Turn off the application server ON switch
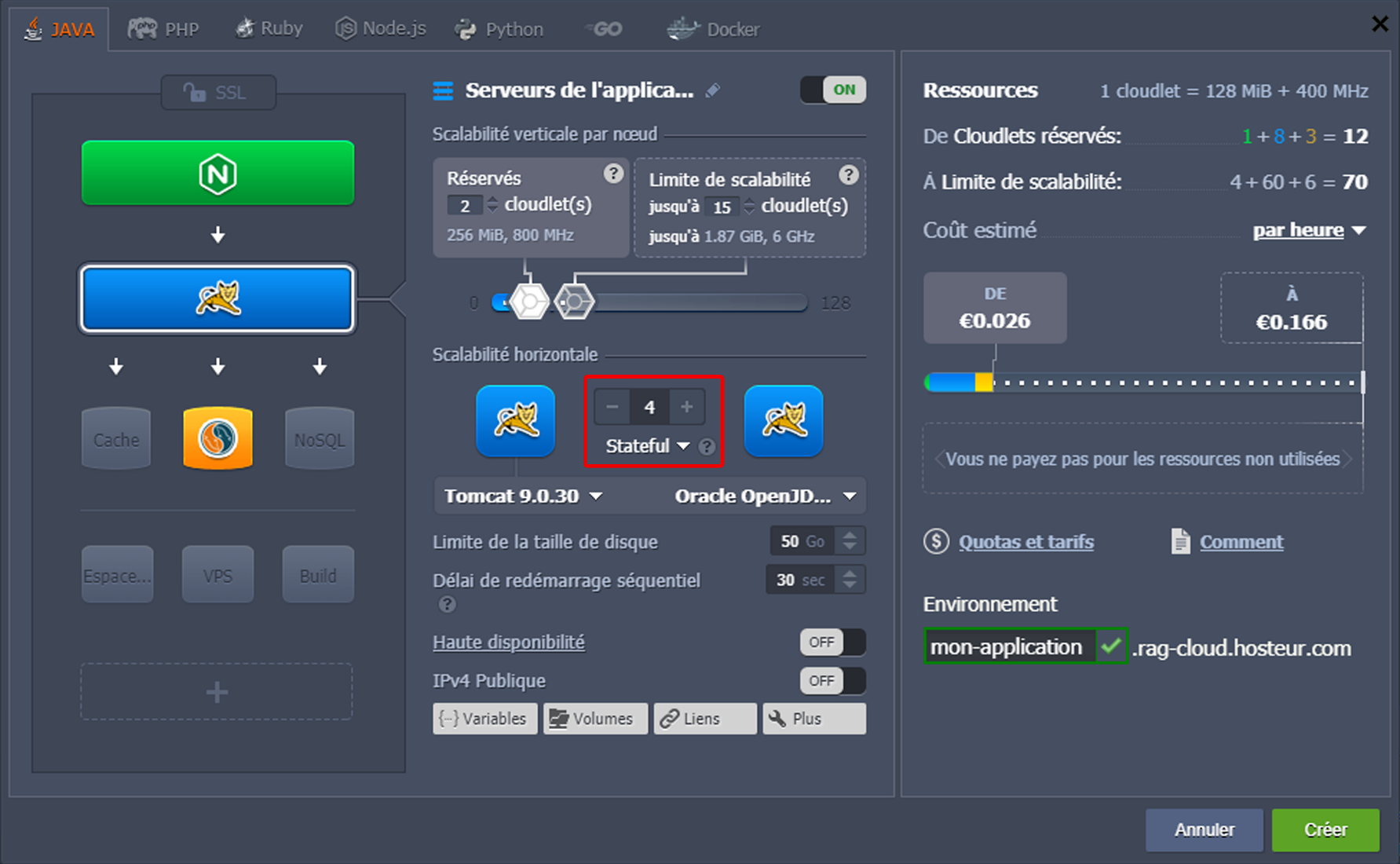The image size is (1400, 864). click(832, 90)
